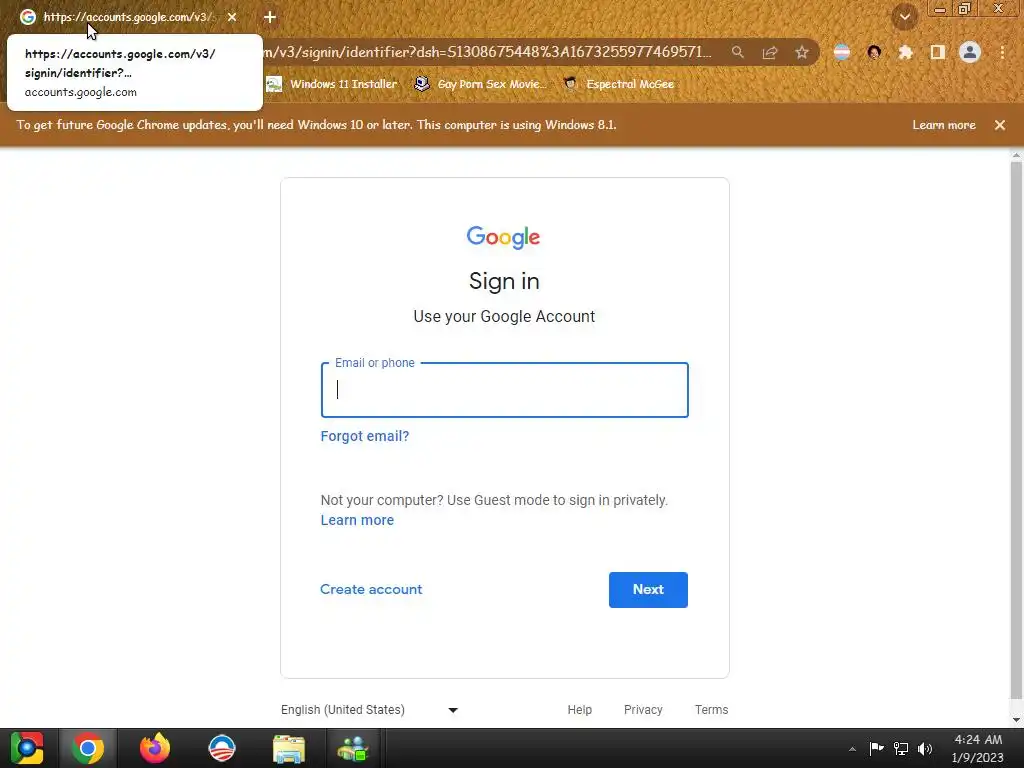Image resolution: width=1024 pixels, height=768 pixels.
Task: Click the address bar URL text
Action: (x=487, y=52)
